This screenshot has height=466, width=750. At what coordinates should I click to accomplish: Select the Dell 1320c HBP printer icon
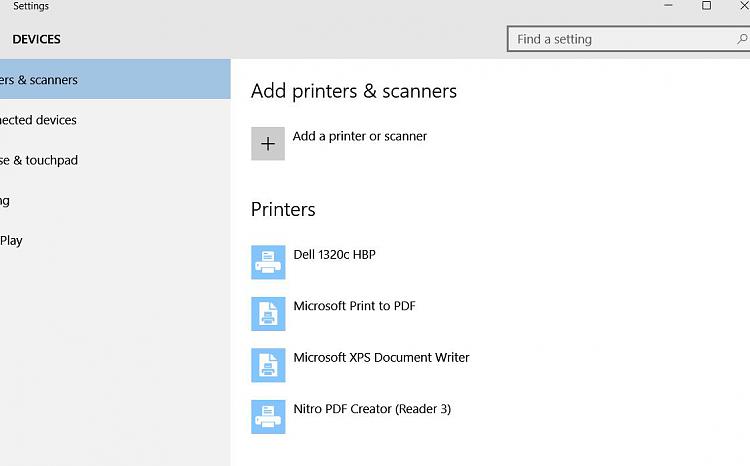[268, 262]
